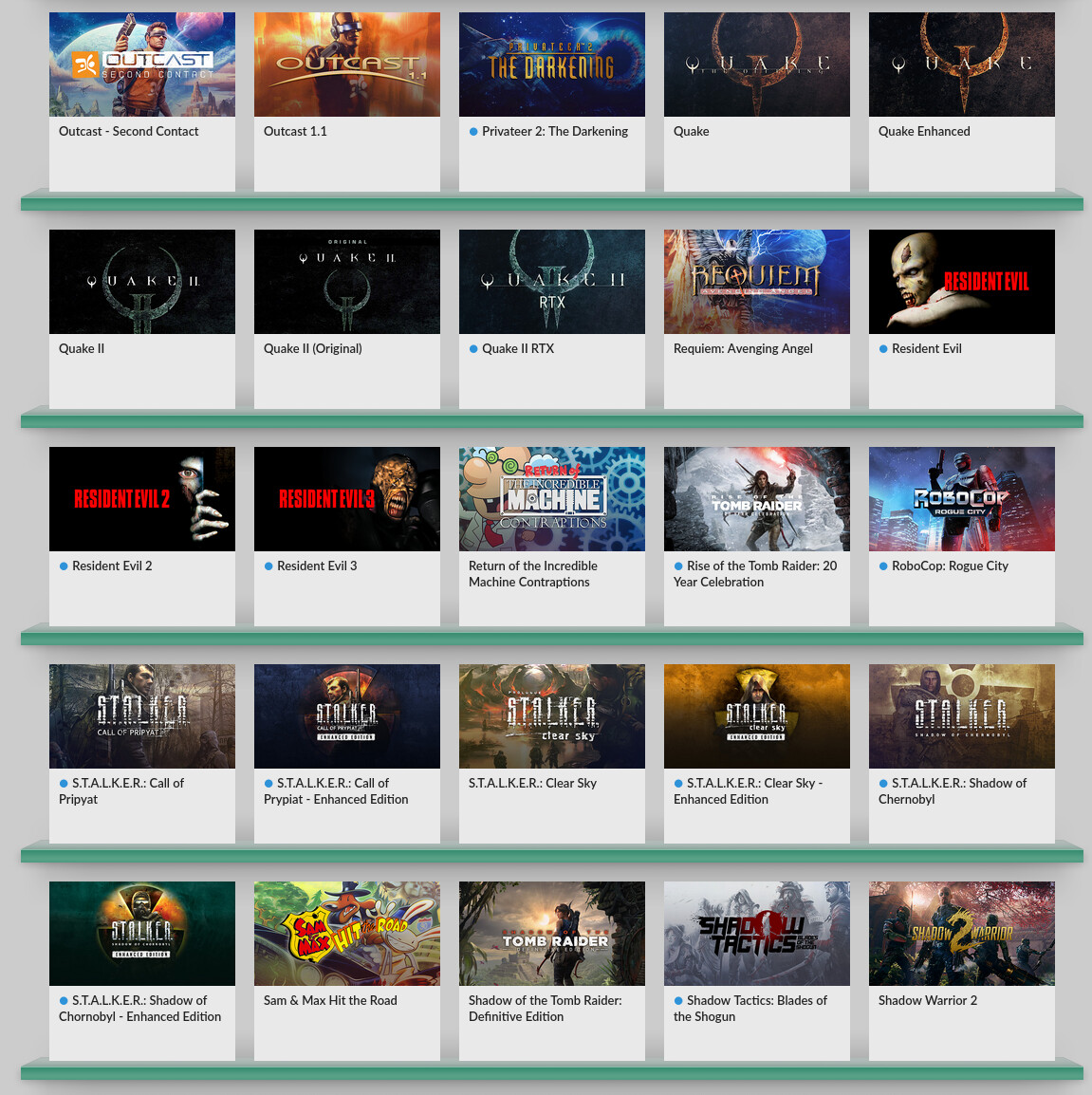The width and height of the screenshot is (1092, 1095).
Task: Open the Quake Enhanced game thumbnail
Action: coord(962,65)
